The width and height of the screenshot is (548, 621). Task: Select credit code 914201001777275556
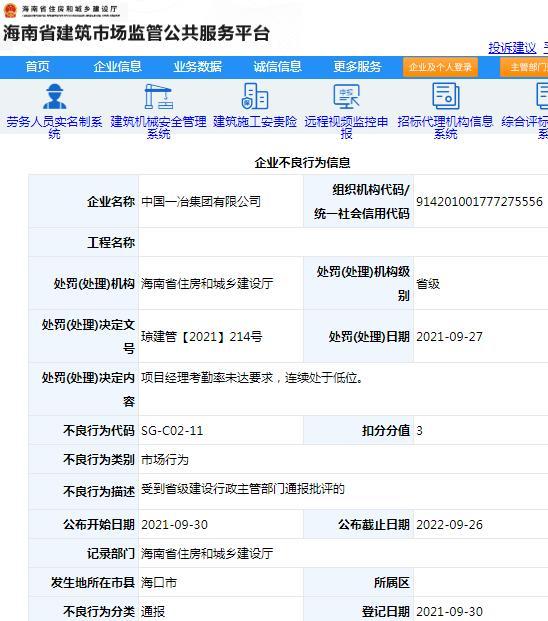pos(479,202)
